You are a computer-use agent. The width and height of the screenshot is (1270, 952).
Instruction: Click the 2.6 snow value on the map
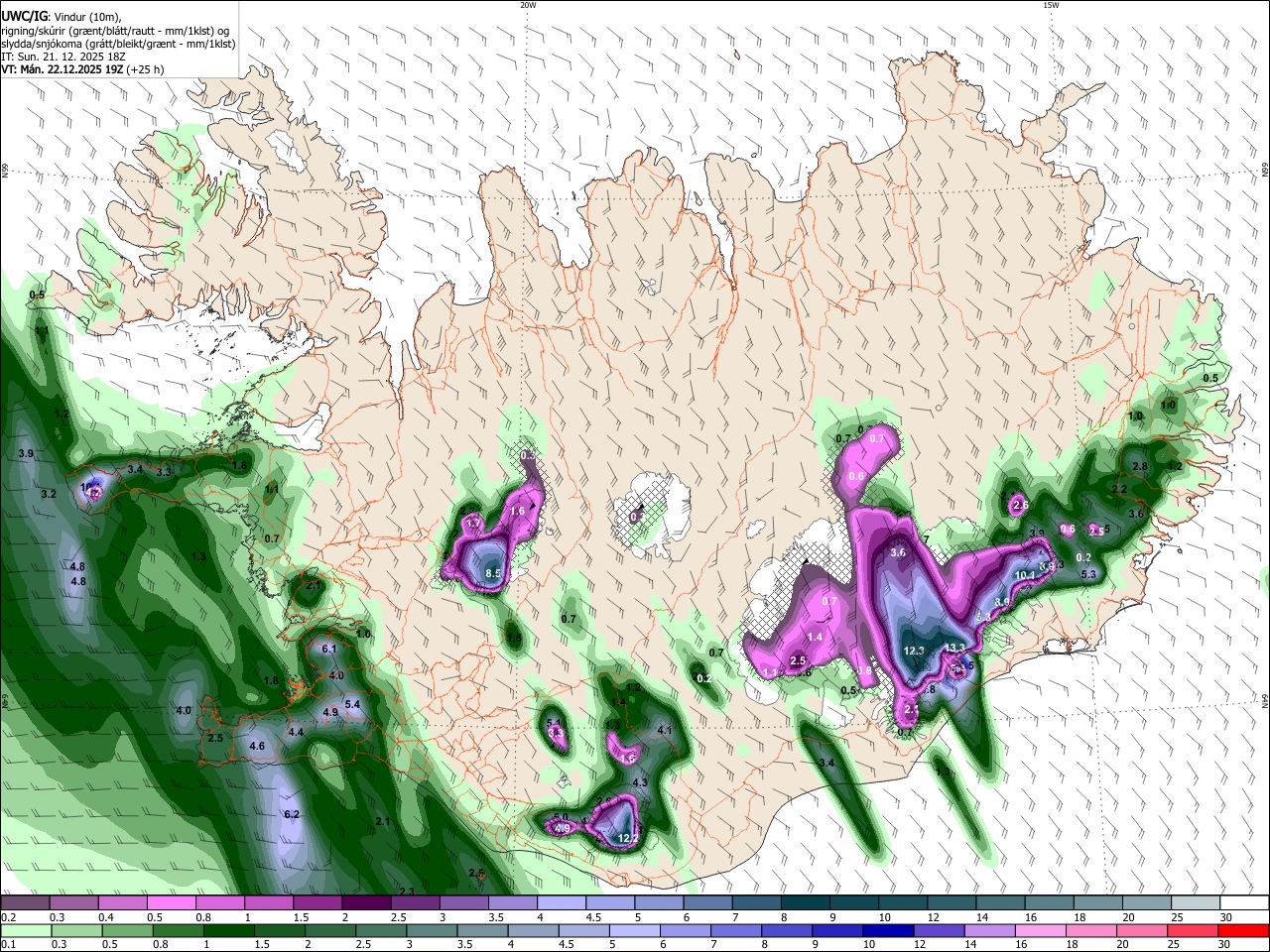point(1021,506)
